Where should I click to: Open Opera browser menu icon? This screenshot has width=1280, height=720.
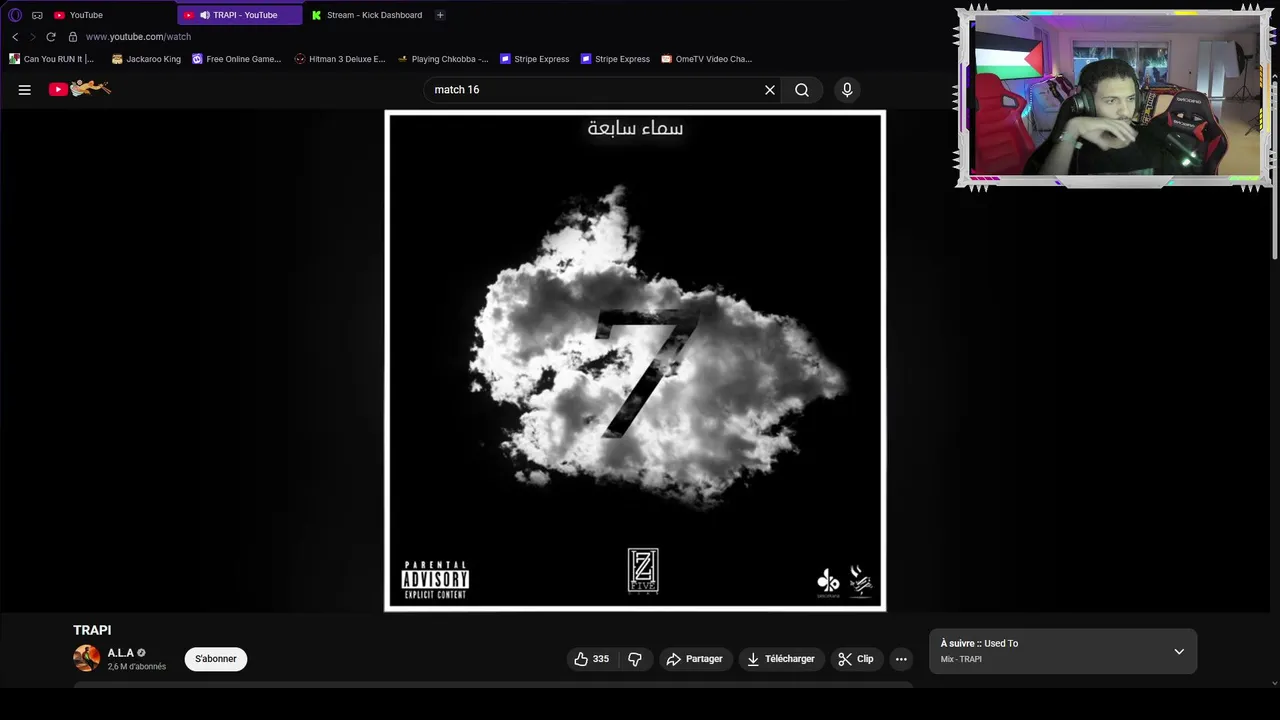(x=15, y=15)
